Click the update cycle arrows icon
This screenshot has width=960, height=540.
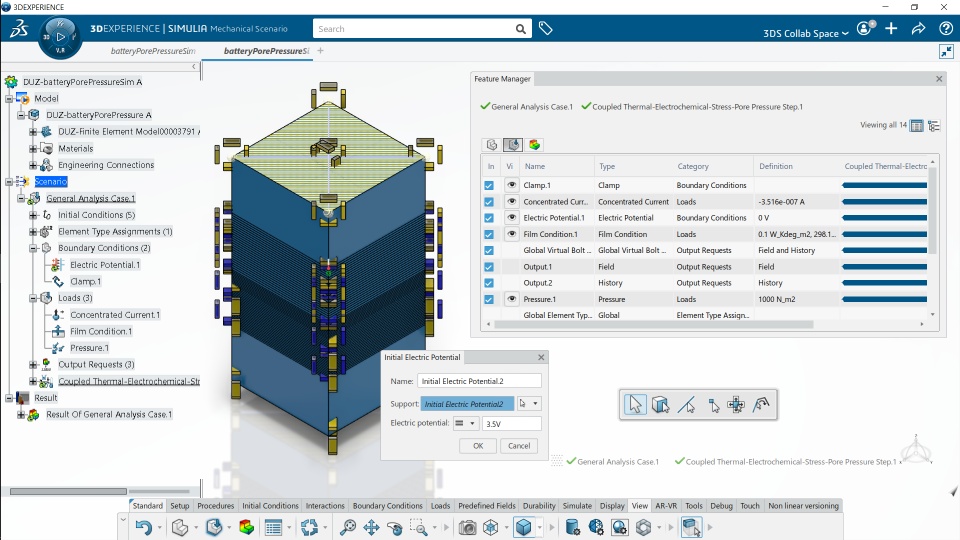click(x=309, y=527)
